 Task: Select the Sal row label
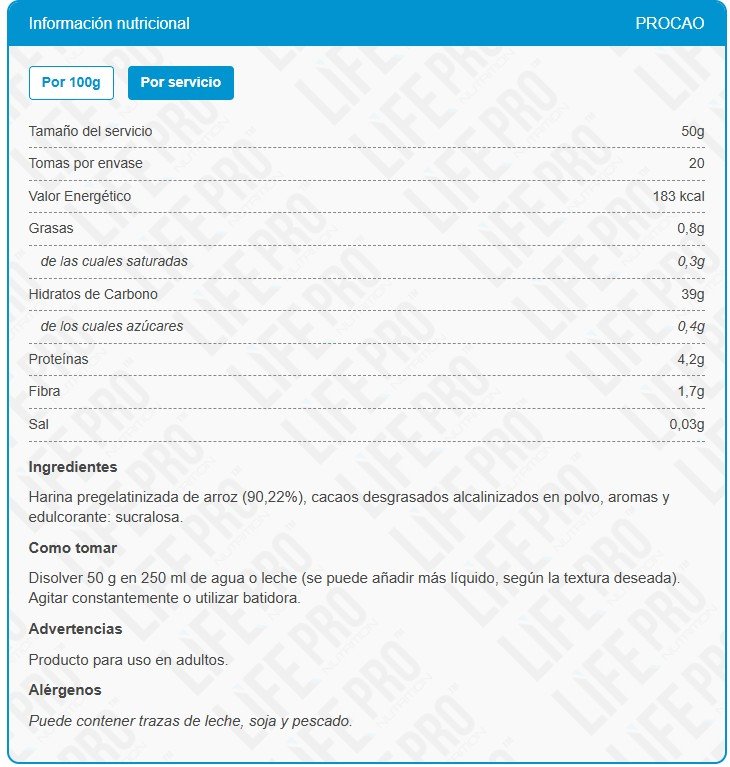38,424
